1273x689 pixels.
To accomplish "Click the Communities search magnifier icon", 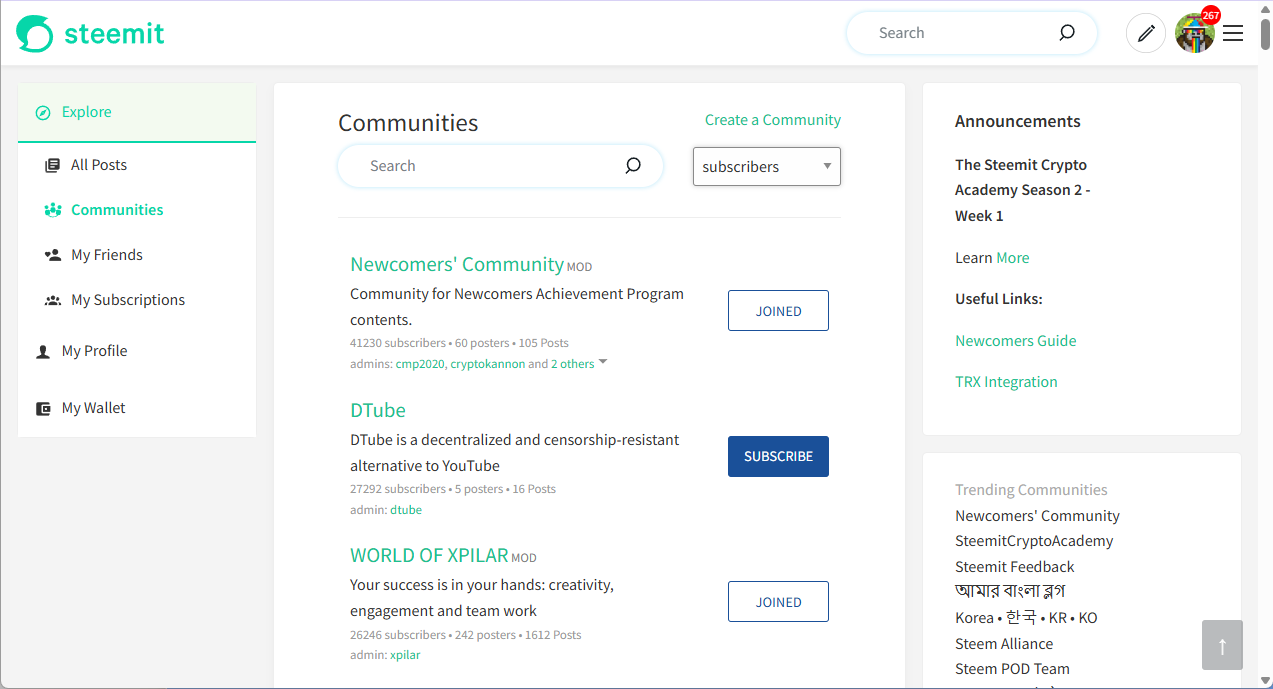I will (x=633, y=166).
